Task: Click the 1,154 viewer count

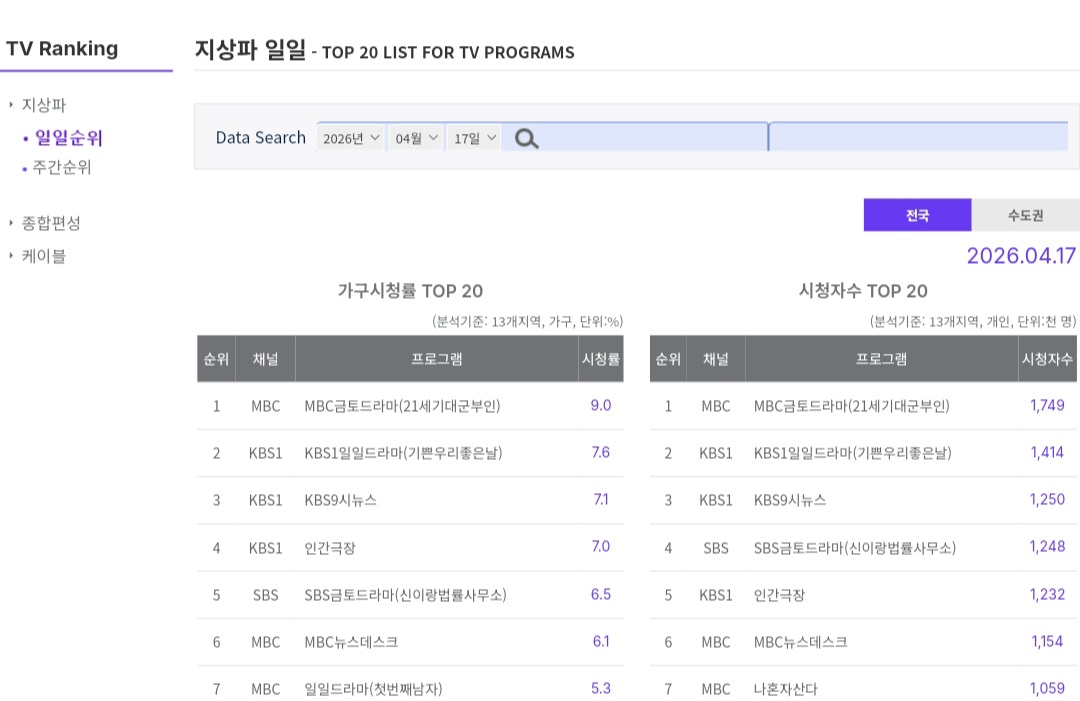Action: pos(1047,641)
